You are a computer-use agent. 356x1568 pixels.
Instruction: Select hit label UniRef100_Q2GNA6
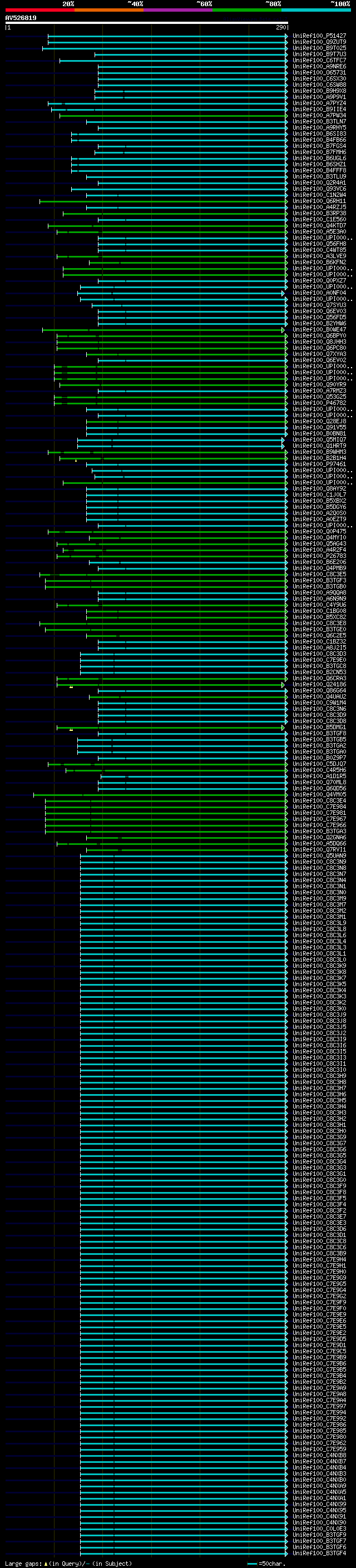pyautogui.click(x=319, y=838)
